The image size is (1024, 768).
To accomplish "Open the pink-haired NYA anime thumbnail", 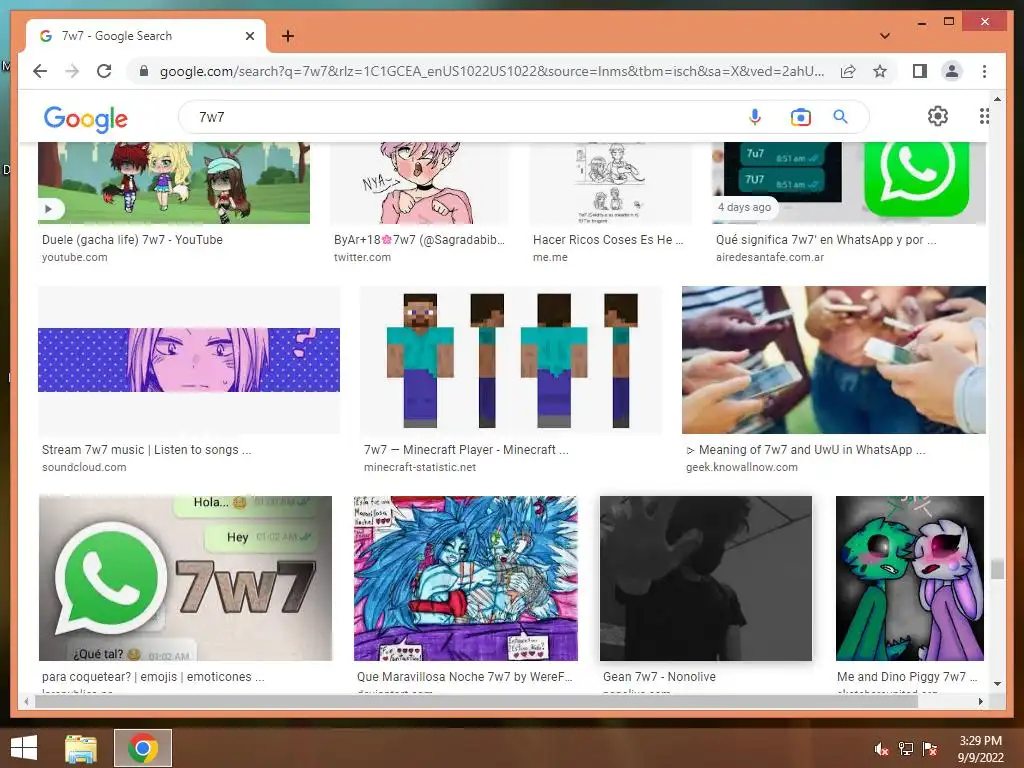I will 419,183.
